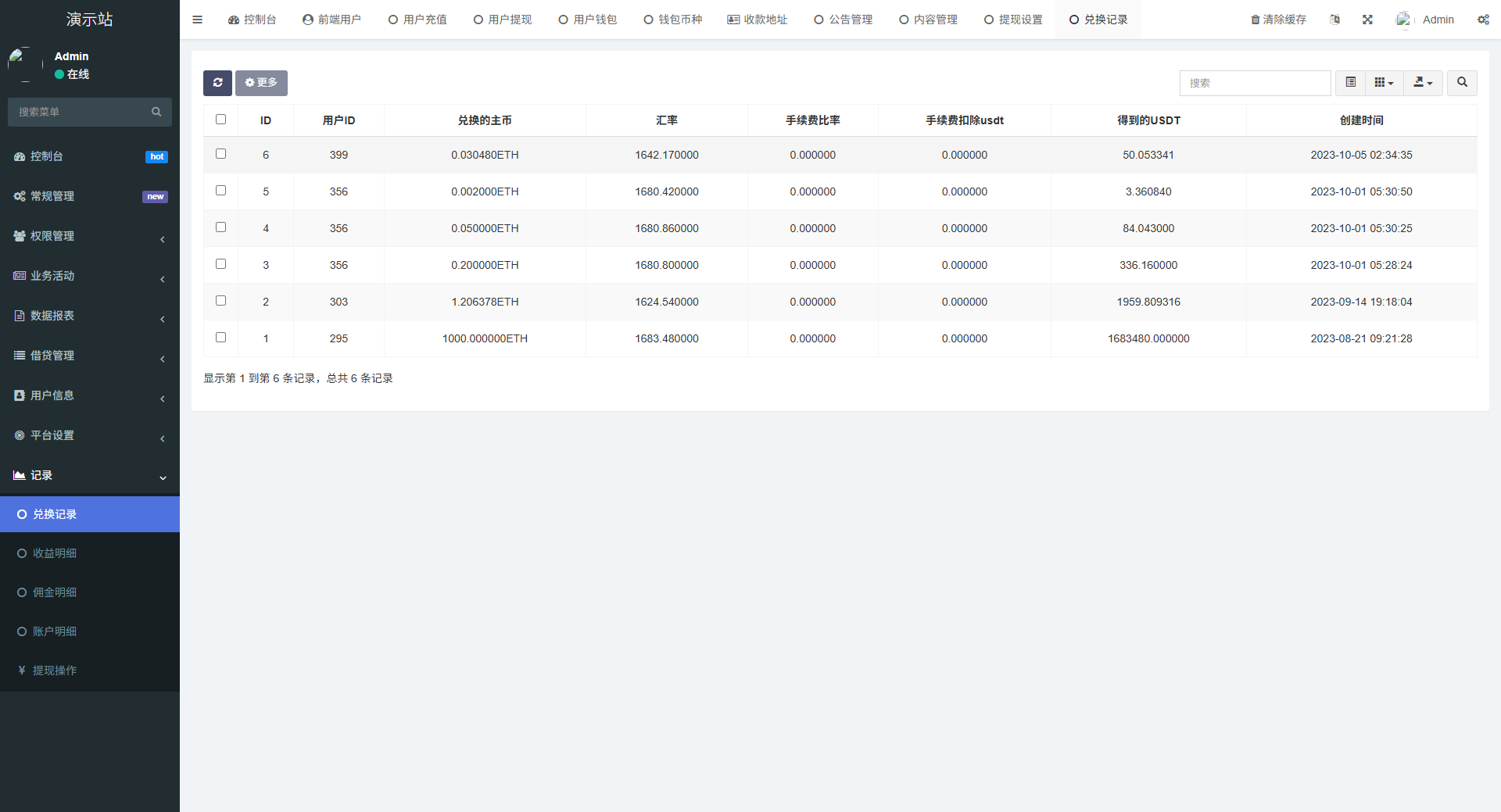Toggle the select-all checkbox in table header
Image resolution: width=1501 pixels, height=812 pixels.
(x=220, y=119)
